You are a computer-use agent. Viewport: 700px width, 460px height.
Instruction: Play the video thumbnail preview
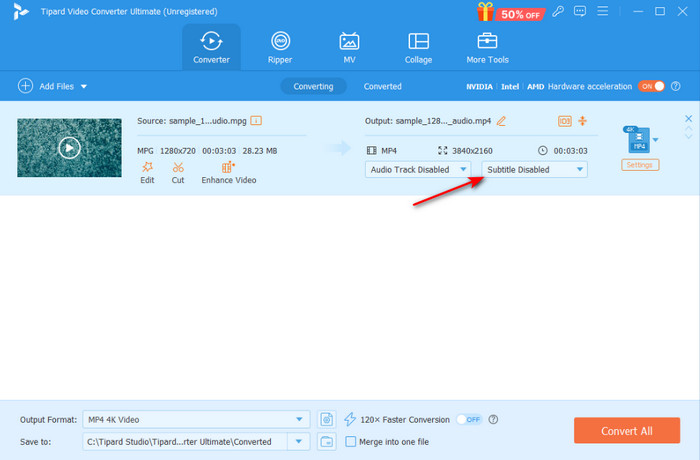click(x=69, y=148)
